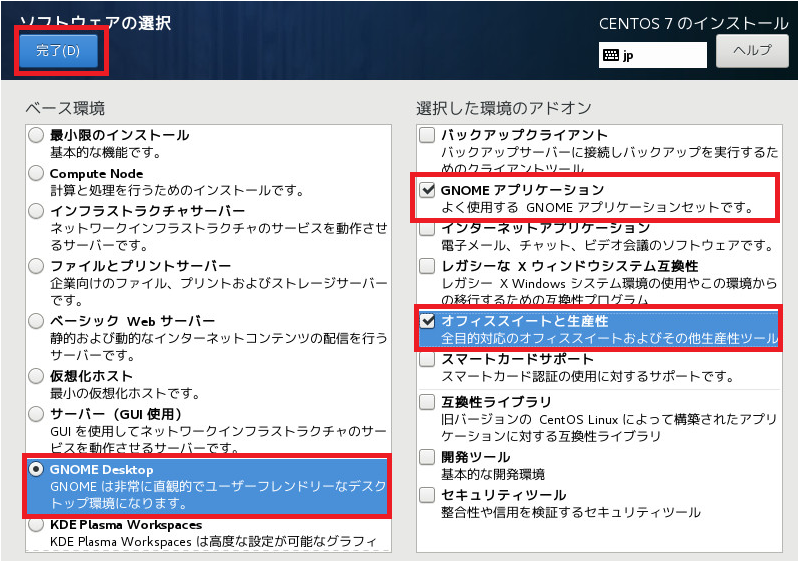Select the GNOME Desktop environment
798x561 pixels.
[37, 469]
